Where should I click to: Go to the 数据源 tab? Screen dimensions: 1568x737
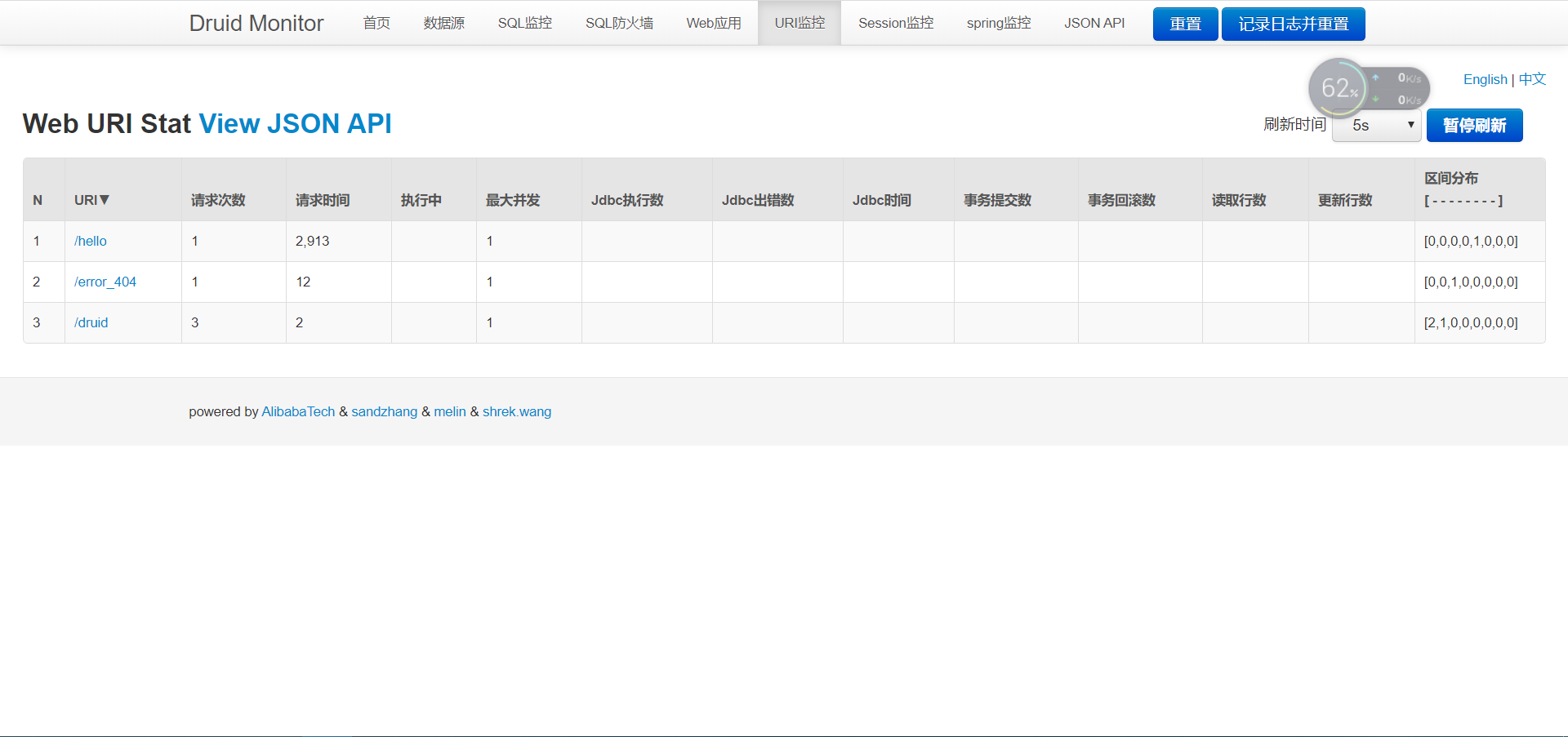(x=444, y=23)
